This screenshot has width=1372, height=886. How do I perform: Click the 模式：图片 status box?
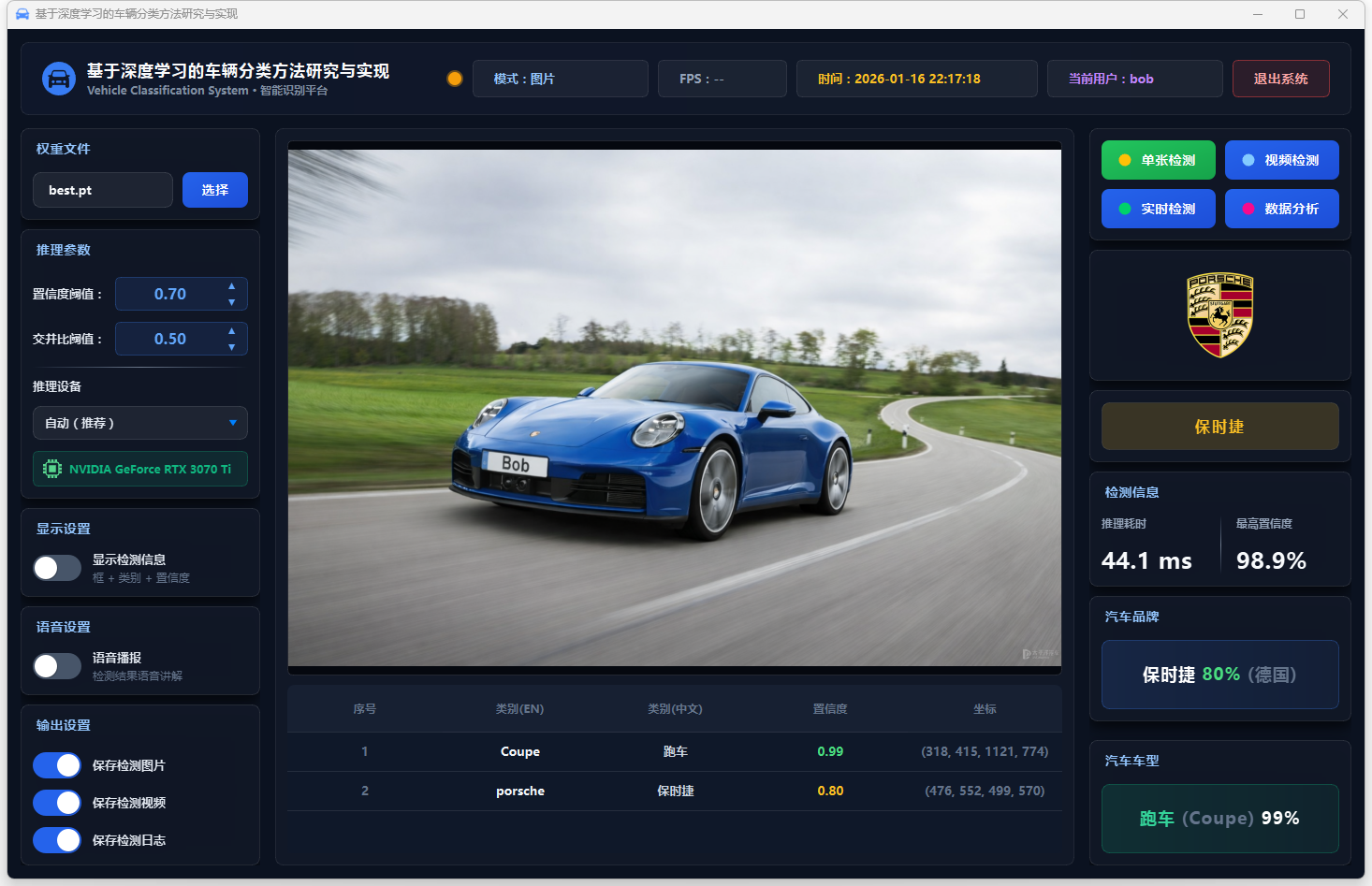561,79
